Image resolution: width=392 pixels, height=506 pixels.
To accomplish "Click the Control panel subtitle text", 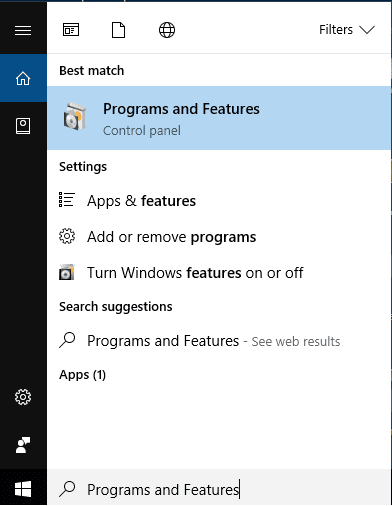I will 142,131.
